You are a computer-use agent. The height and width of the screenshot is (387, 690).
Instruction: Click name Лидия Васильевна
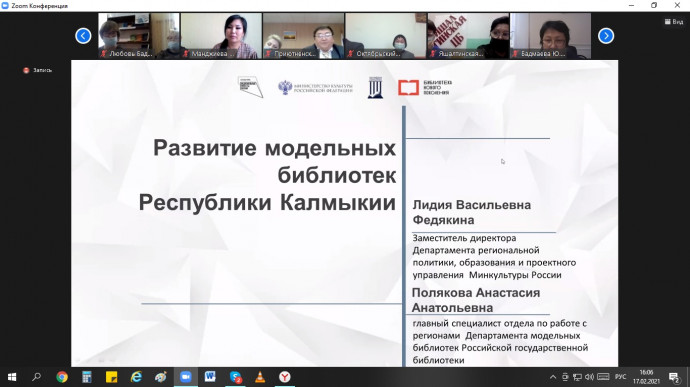pyautogui.click(x=472, y=205)
